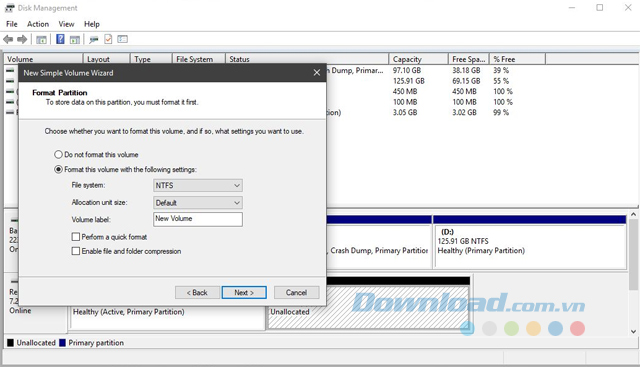Click the Status column header
This screenshot has height=367, width=640.
tap(307, 59)
